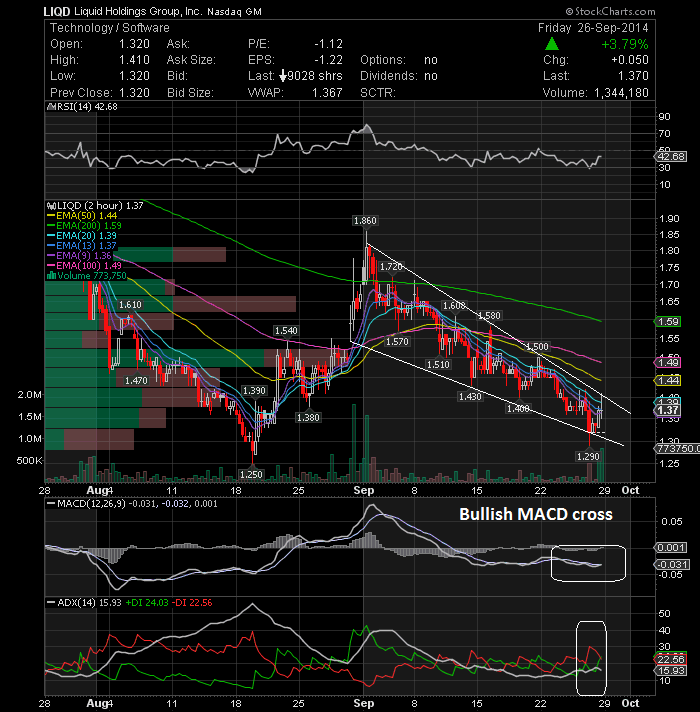Viewport: 700px width, 712px height.
Task: Click the candlestick icon before LIQD (2 hour)
Action: pyautogui.click(x=51, y=206)
